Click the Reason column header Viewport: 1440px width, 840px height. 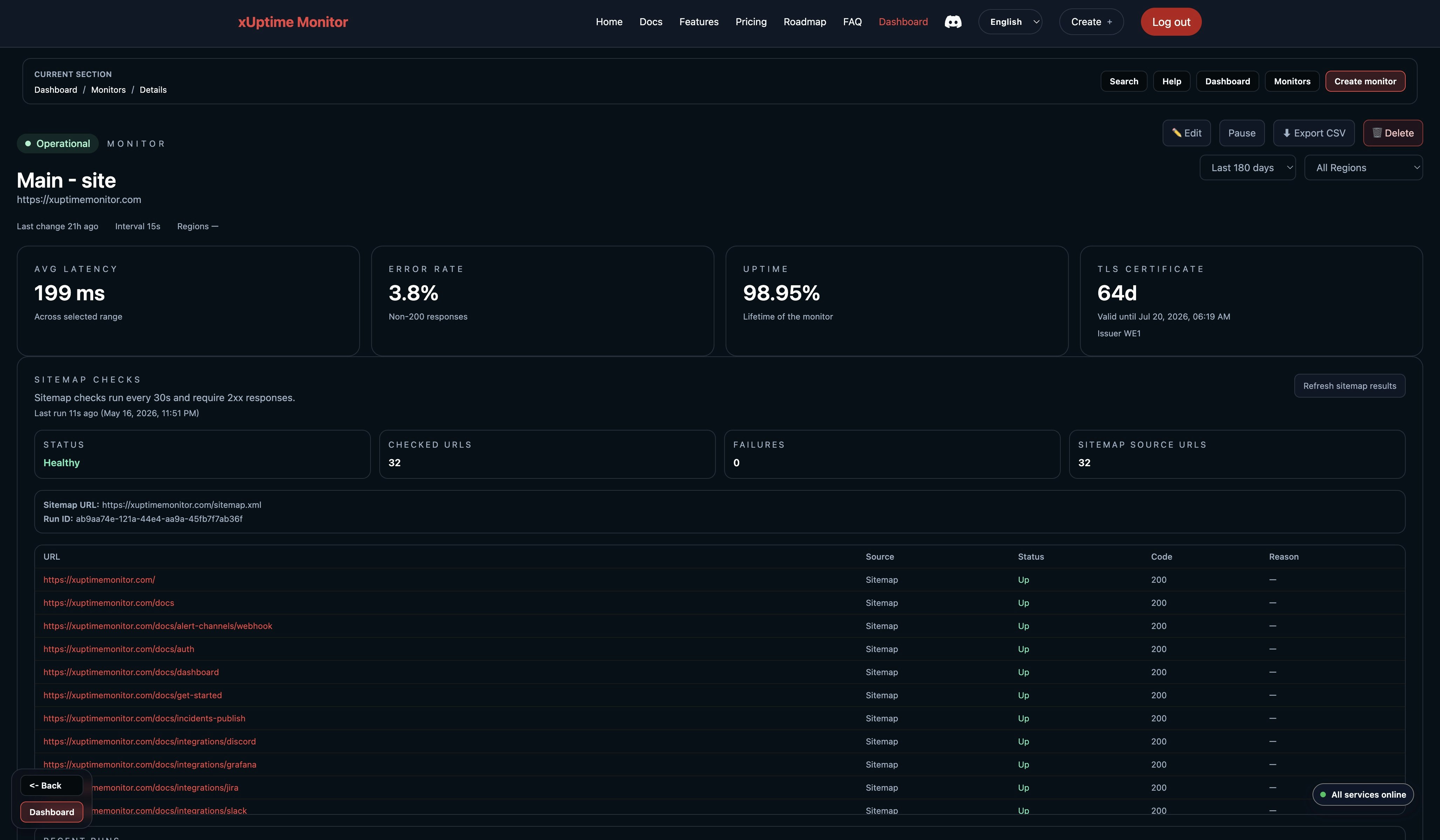pos(1283,557)
